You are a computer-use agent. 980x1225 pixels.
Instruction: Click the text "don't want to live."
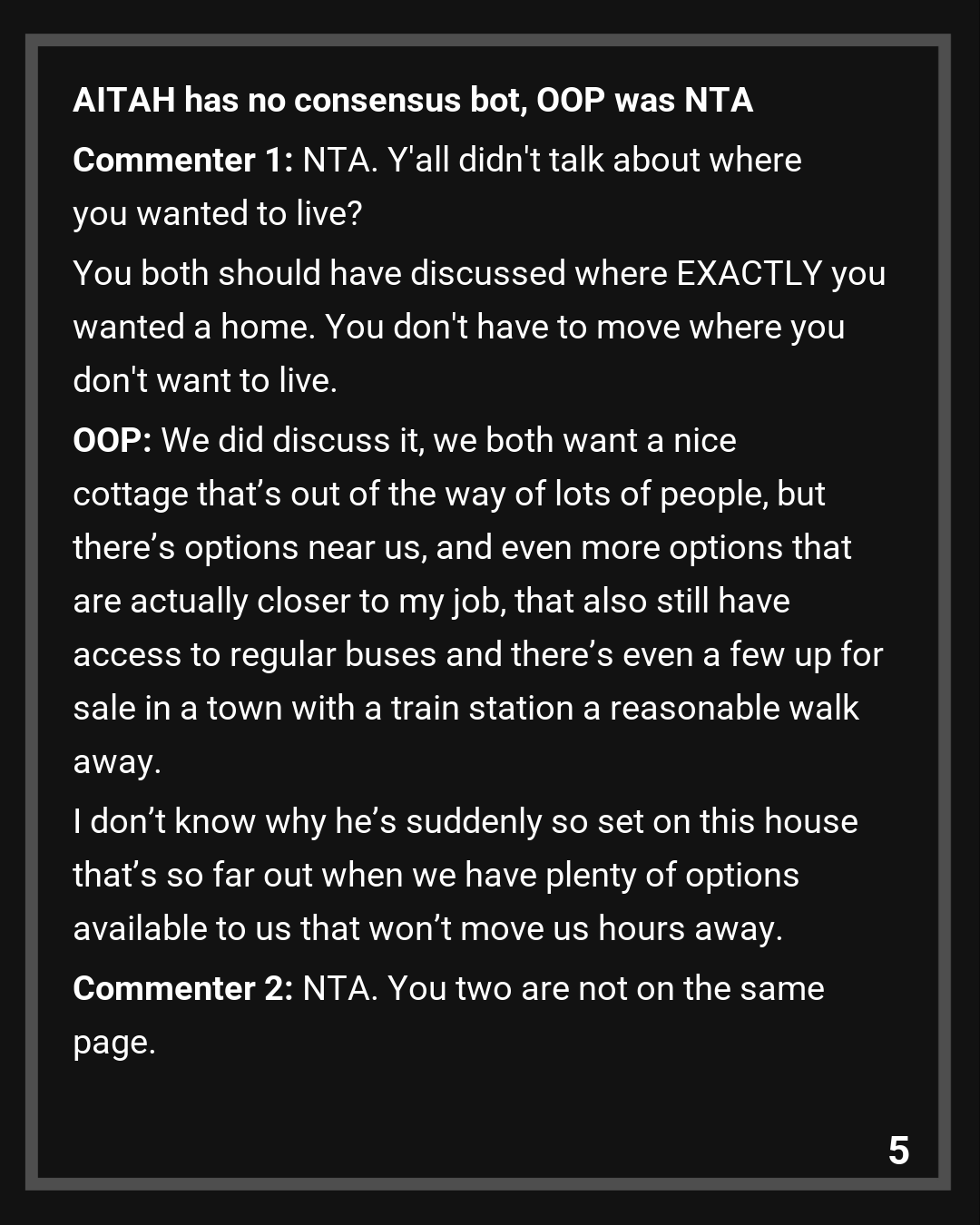[205, 381]
